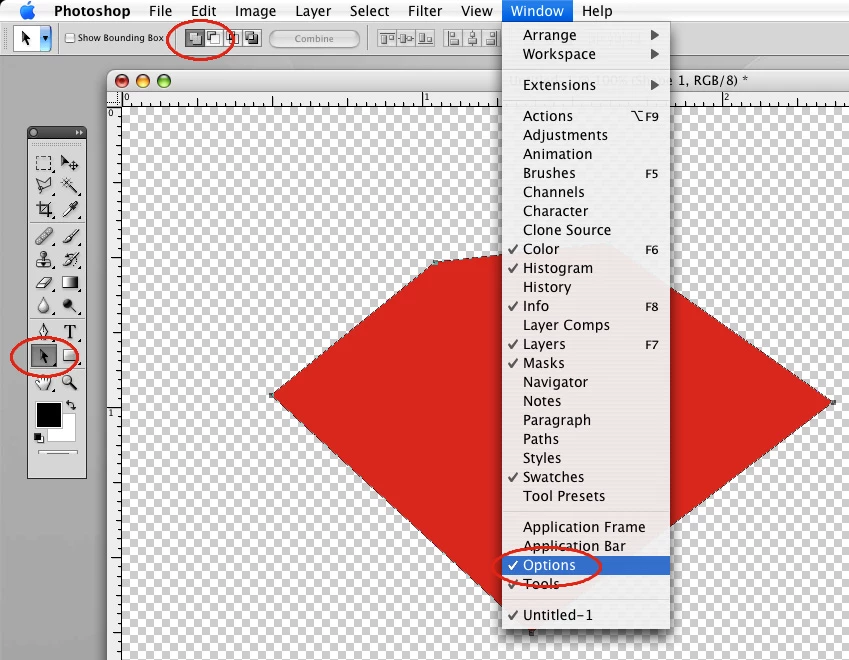Select the Move tool
Viewport: 849px width, 660px height.
pyautogui.click(x=69, y=163)
